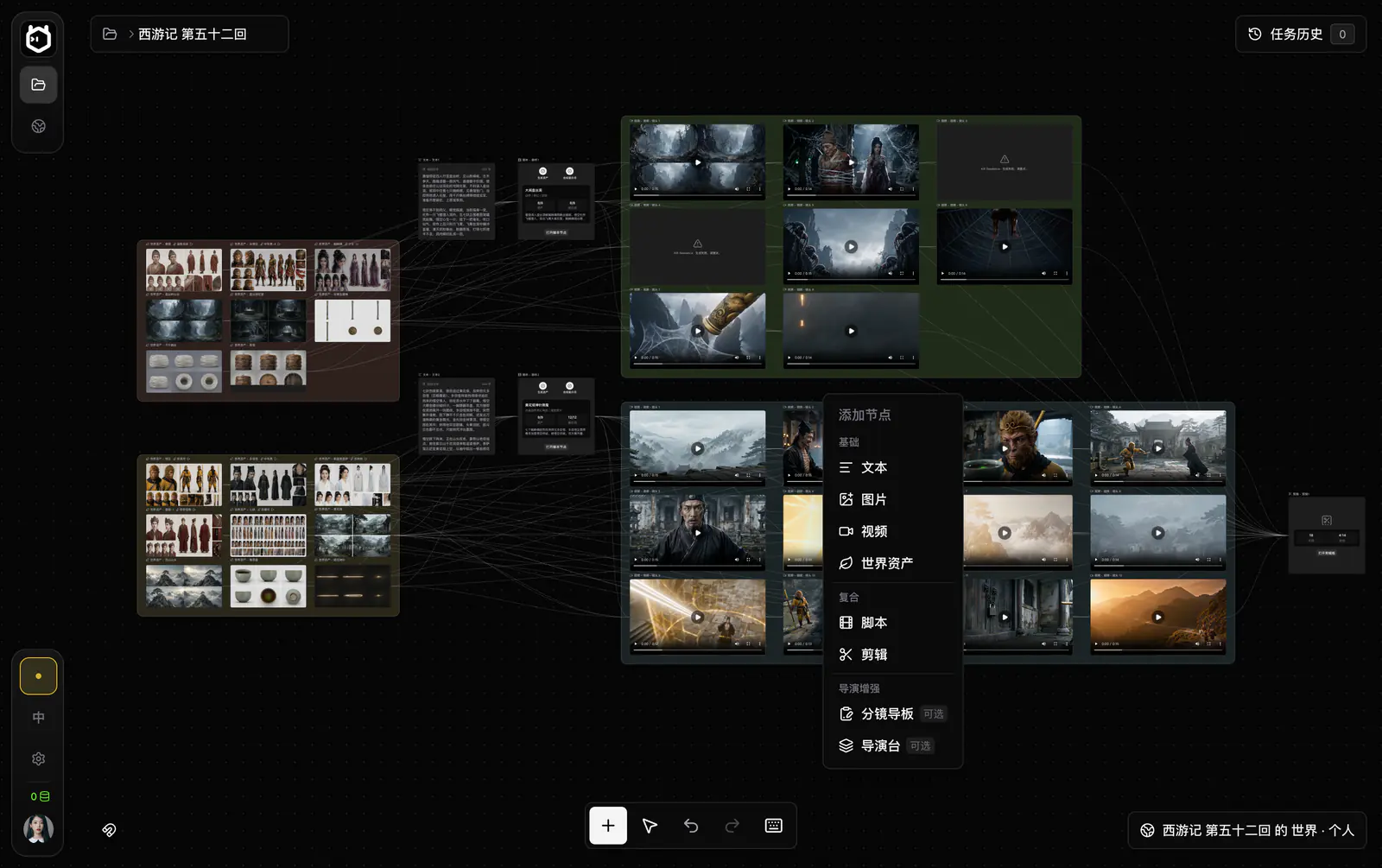Mute the golden staff and cobweb video

(737, 358)
